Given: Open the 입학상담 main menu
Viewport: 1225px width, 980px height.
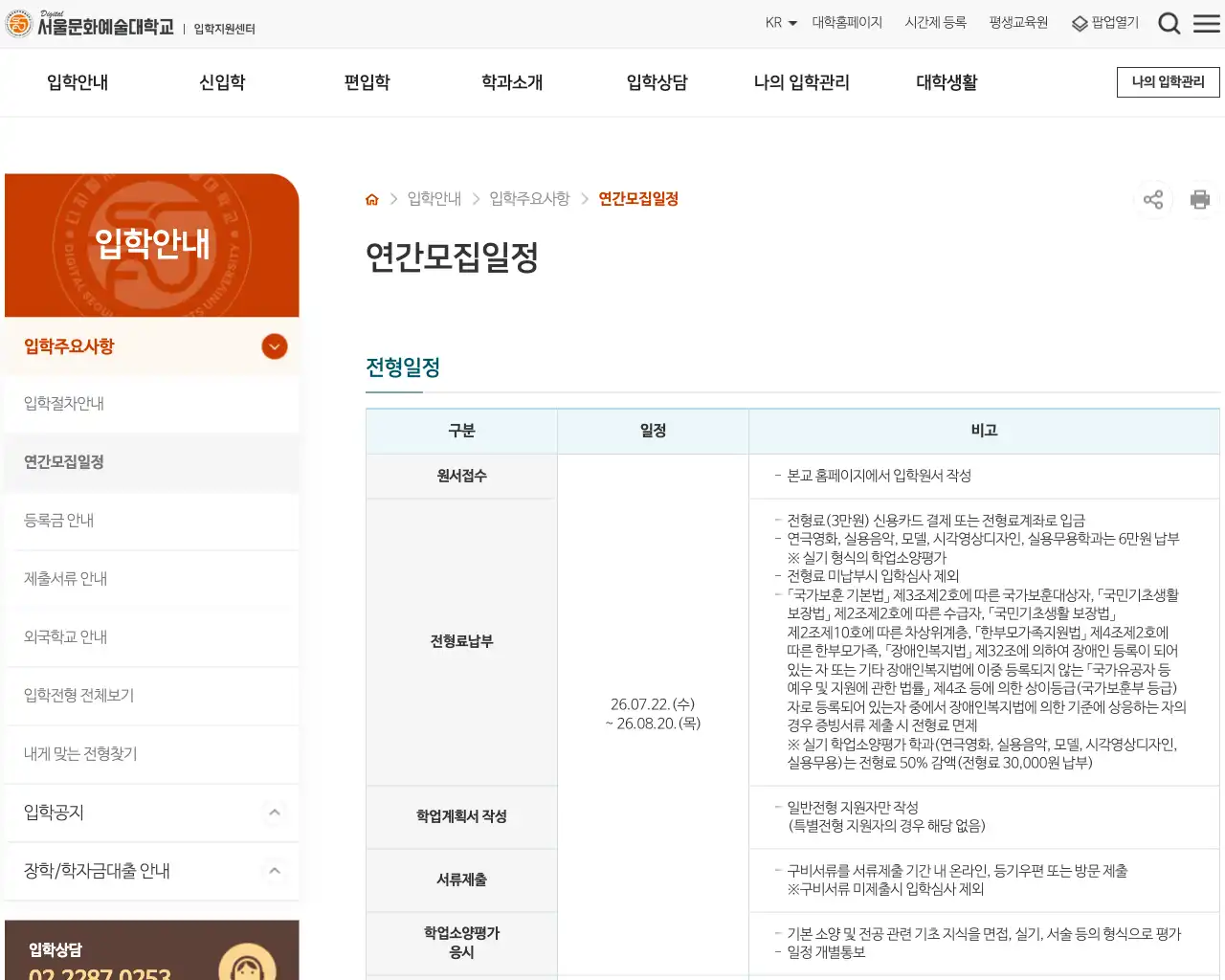Looking at the screenshot, I should pyautogui.click(x=657, y=82).
